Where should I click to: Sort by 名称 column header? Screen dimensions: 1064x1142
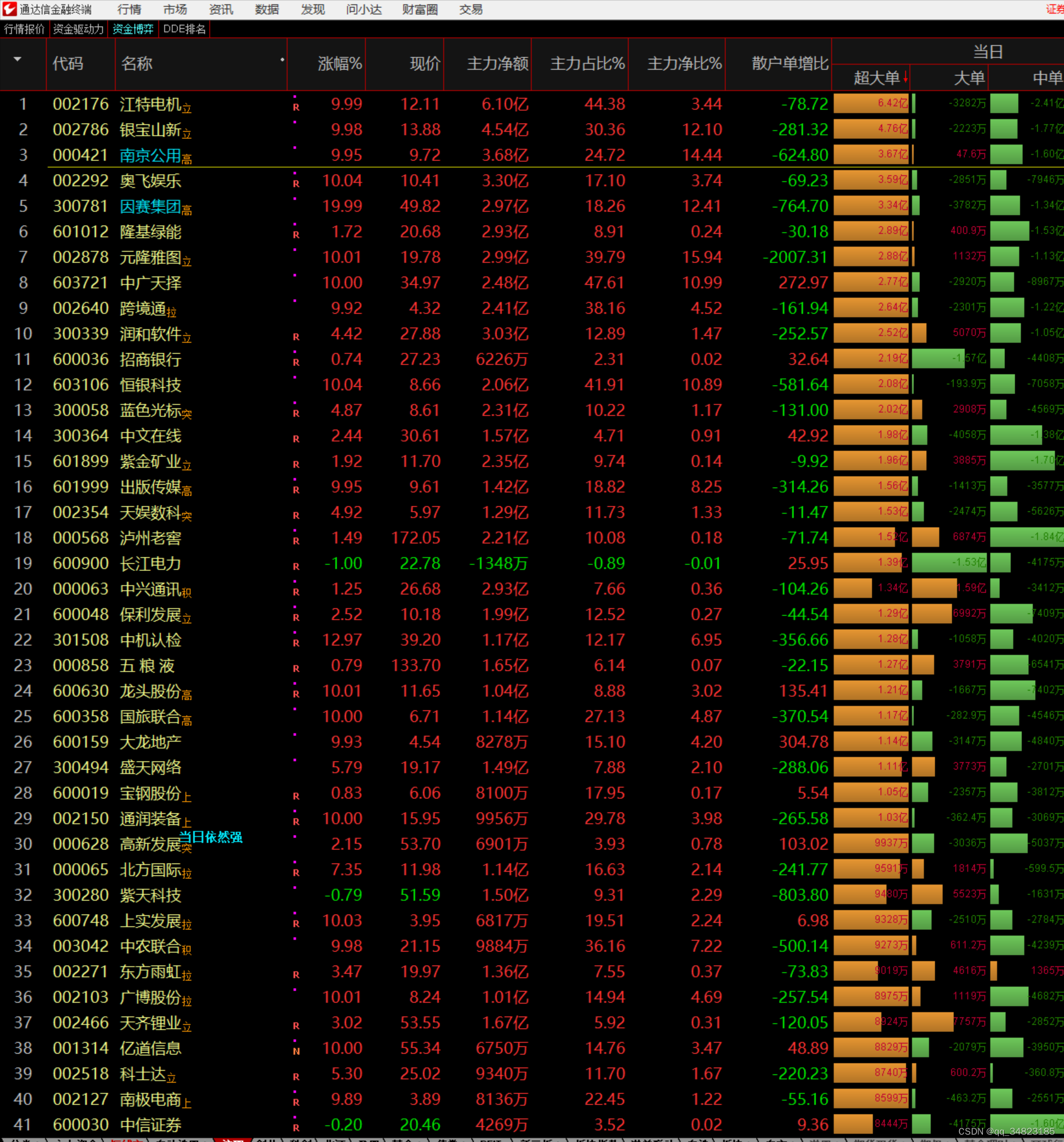[137, 64]
